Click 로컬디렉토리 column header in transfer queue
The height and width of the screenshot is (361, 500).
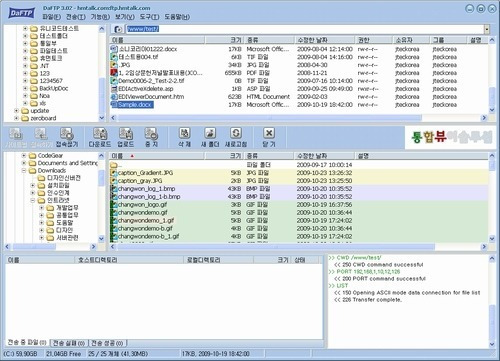(218, 260)
